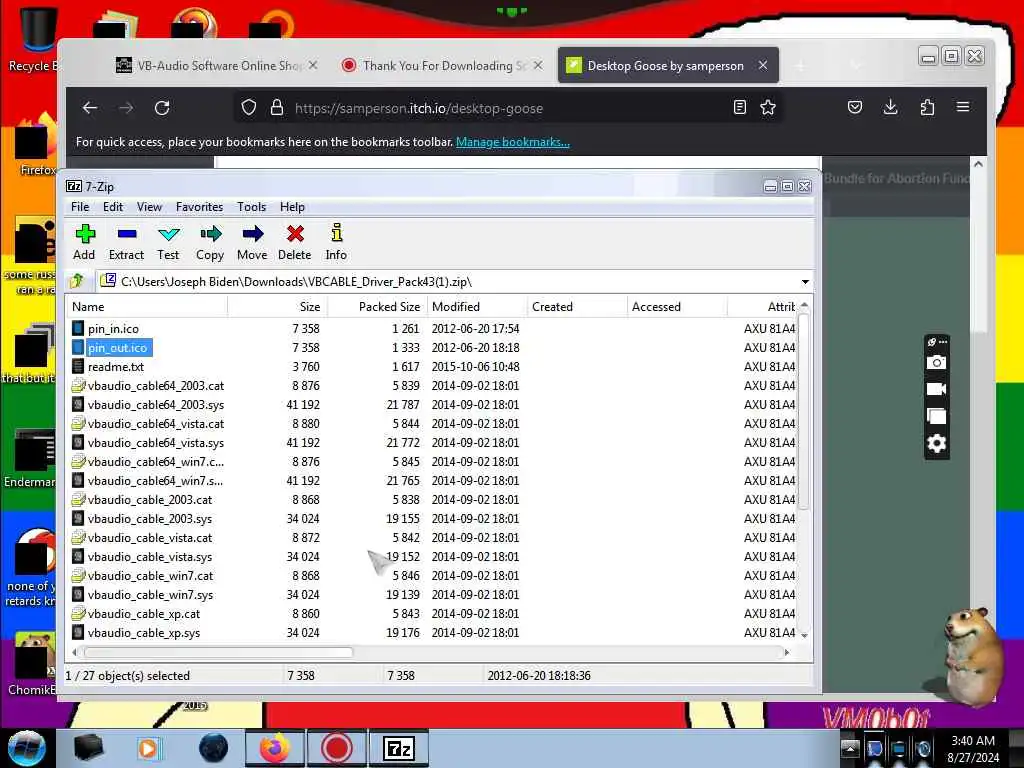Open Firefox downloads panel
Screen dimensions: 1024x768
coord(890,108)
